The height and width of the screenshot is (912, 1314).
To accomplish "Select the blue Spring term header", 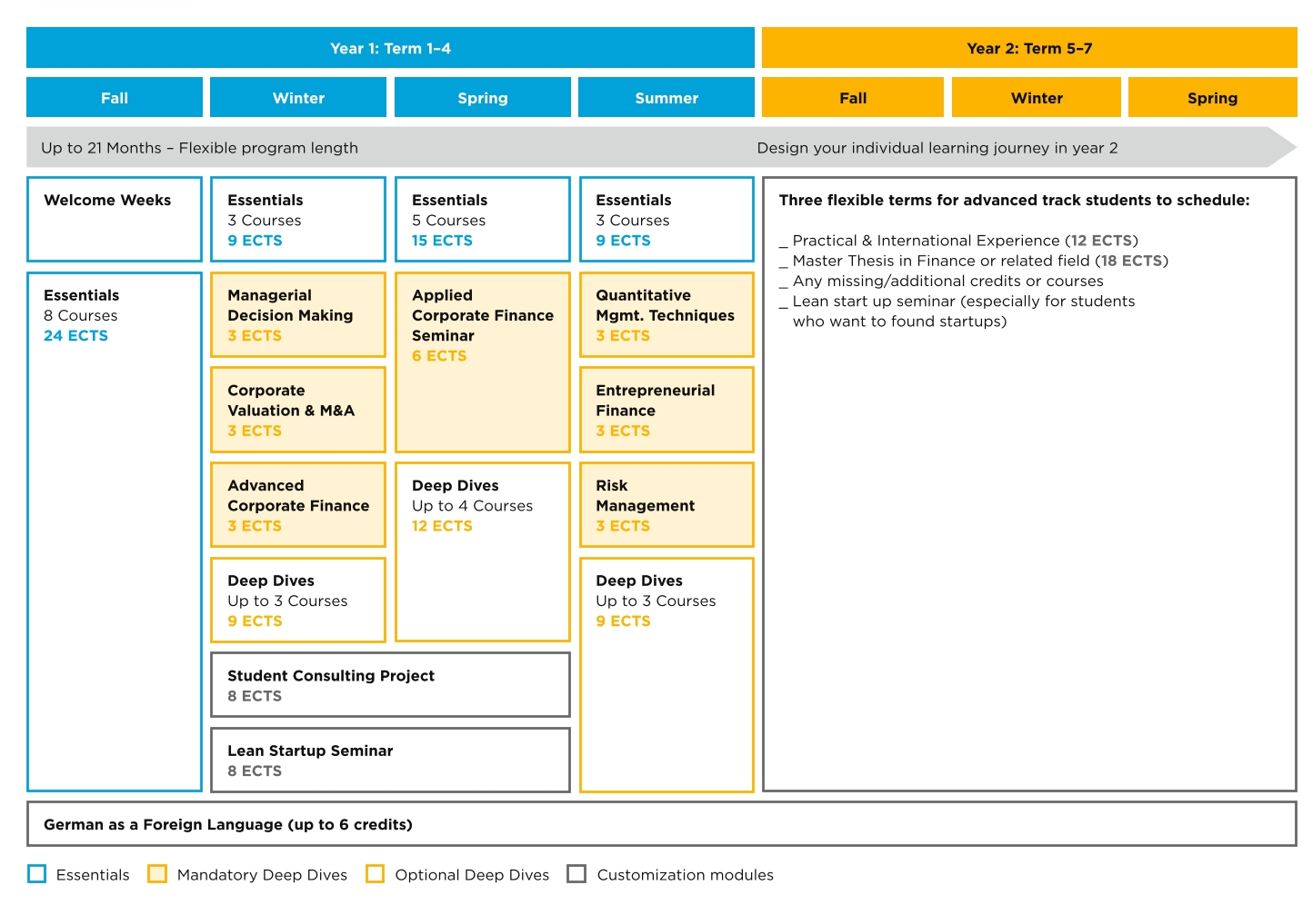I will (x=482, y=98).
